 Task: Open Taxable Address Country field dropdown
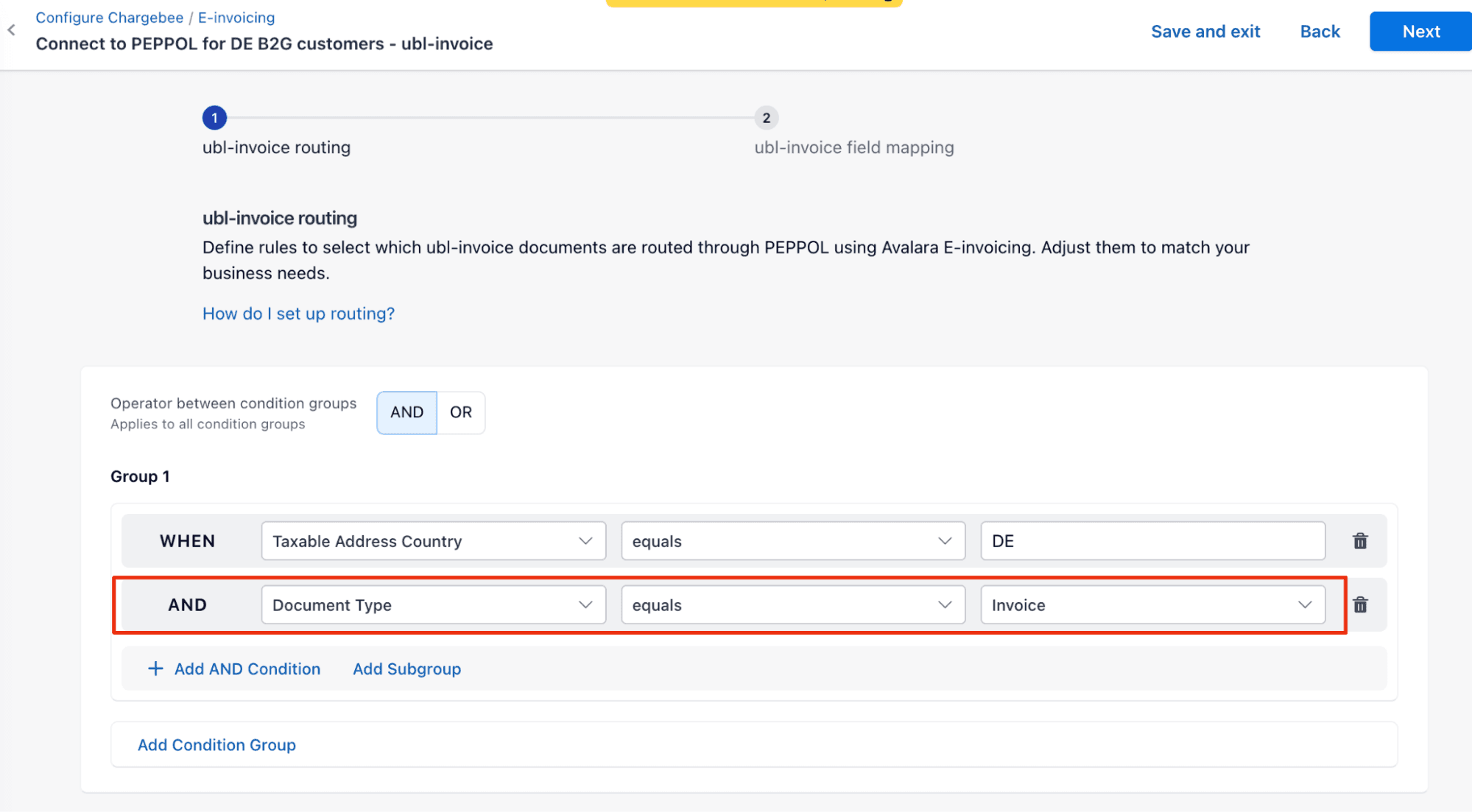point(433,541)
